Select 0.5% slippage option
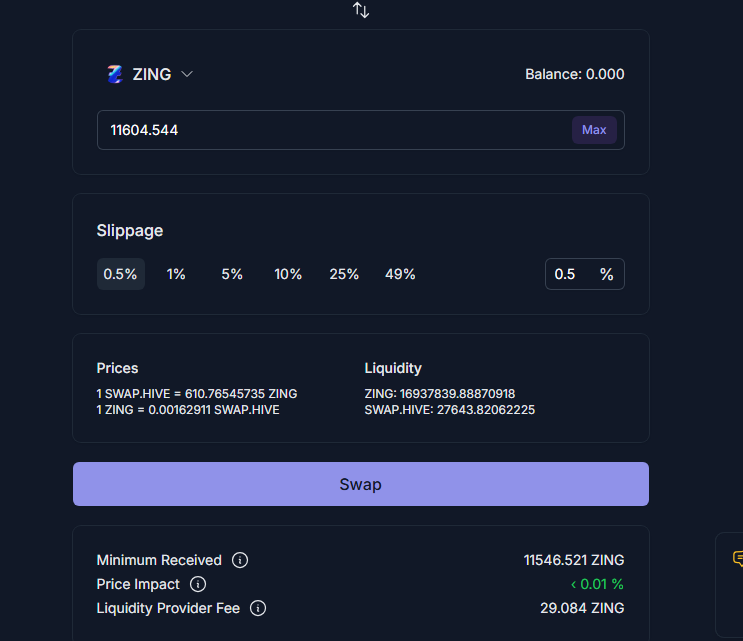Viewport: 743px width, 641px height. [x=120, y=274]
